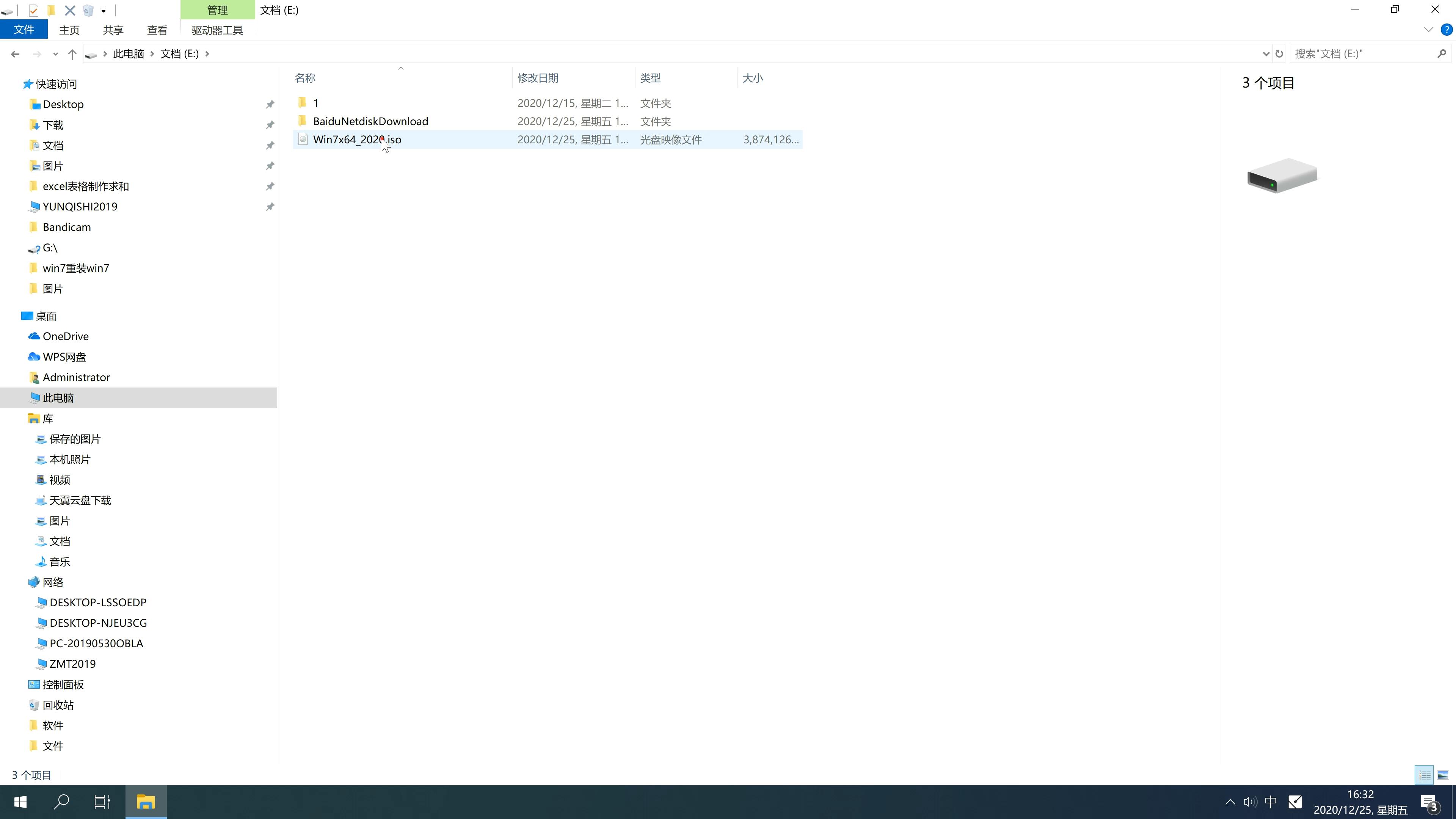Expand the 库 (Libraries) tree item
Viewport: 1456px width, 819px height.
22,418
